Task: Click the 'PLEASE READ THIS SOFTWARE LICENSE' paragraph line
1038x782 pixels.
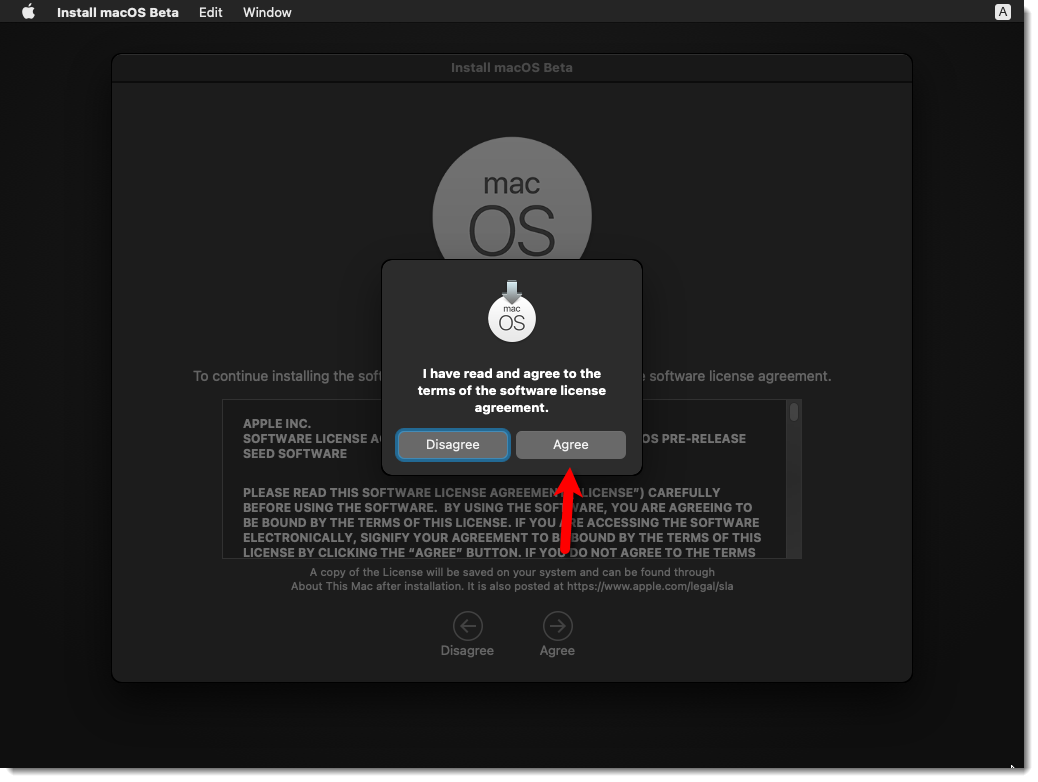Action: click(x=481, y=493)
